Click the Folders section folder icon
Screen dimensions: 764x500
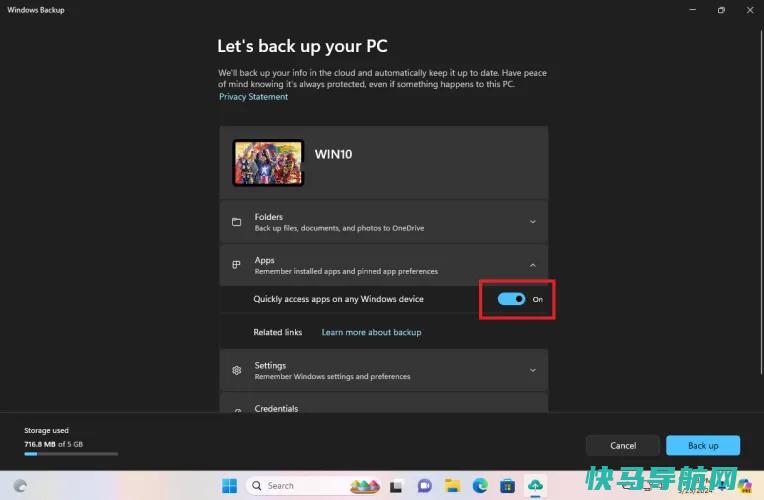[236, 222]
